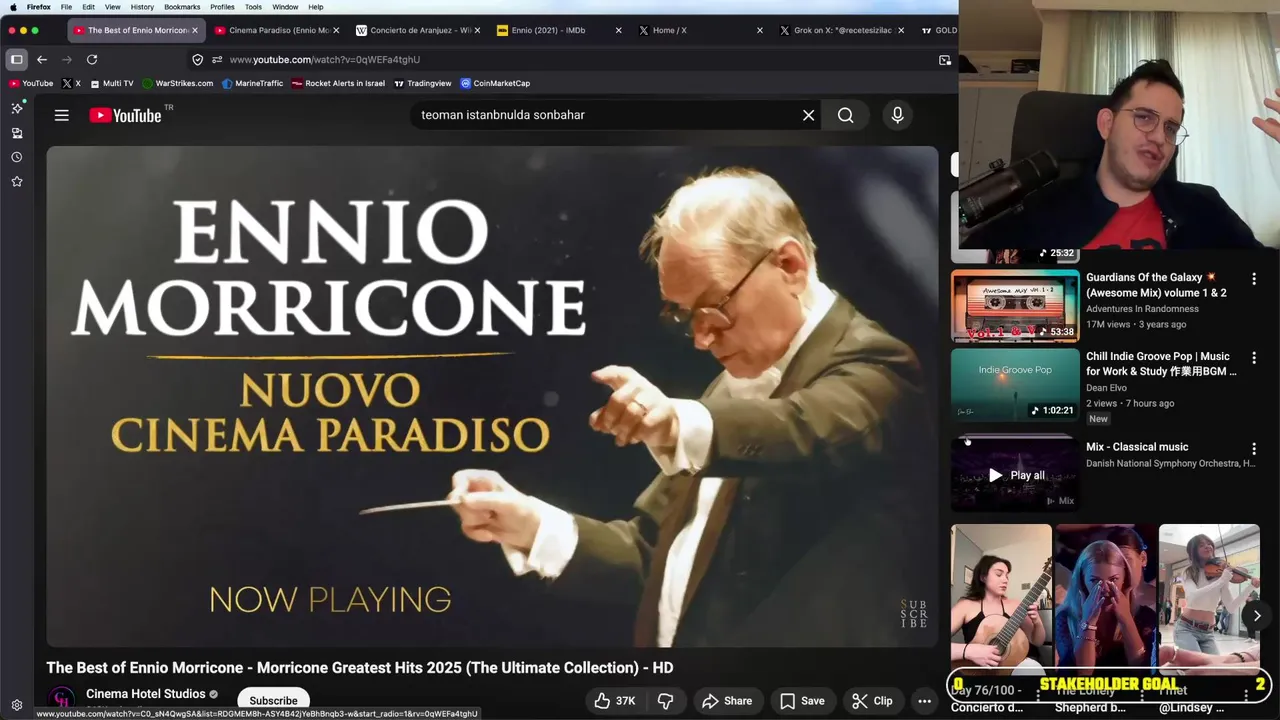This screenshot has height=720, width=1280.
Task: Open options for Chill Indie Groove Pop video
Action: click(x=1254, y=358)
